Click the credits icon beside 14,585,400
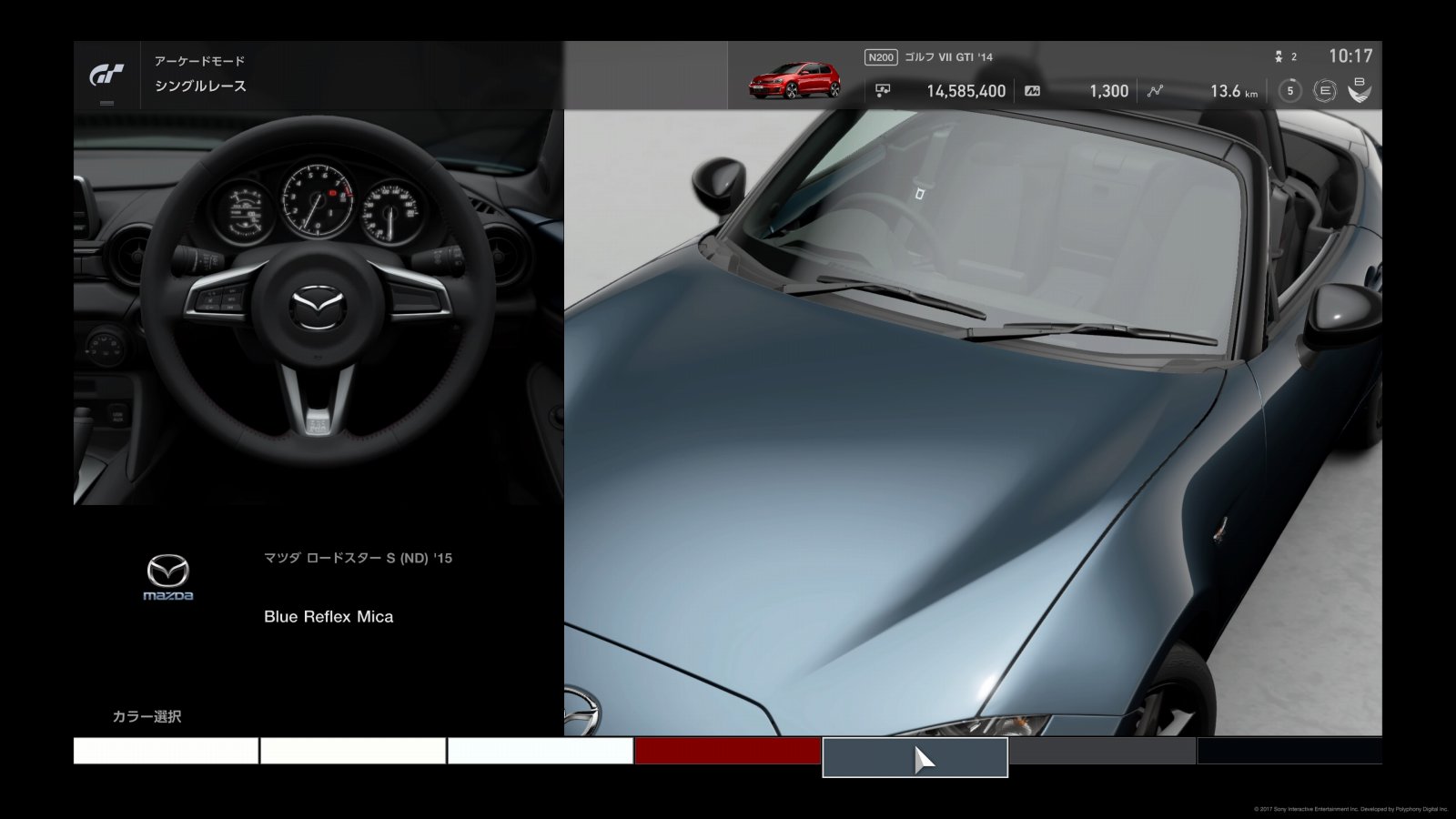This screenshot has width=1456, height=819. coord(883,91)
